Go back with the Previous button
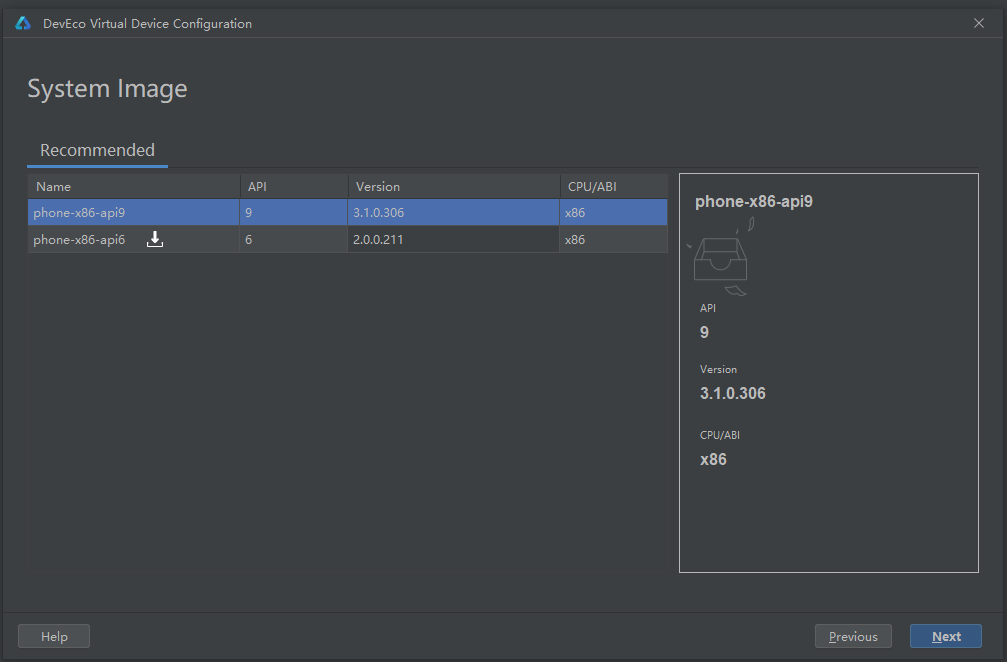1007x662 pixels. tap(853, 636)
